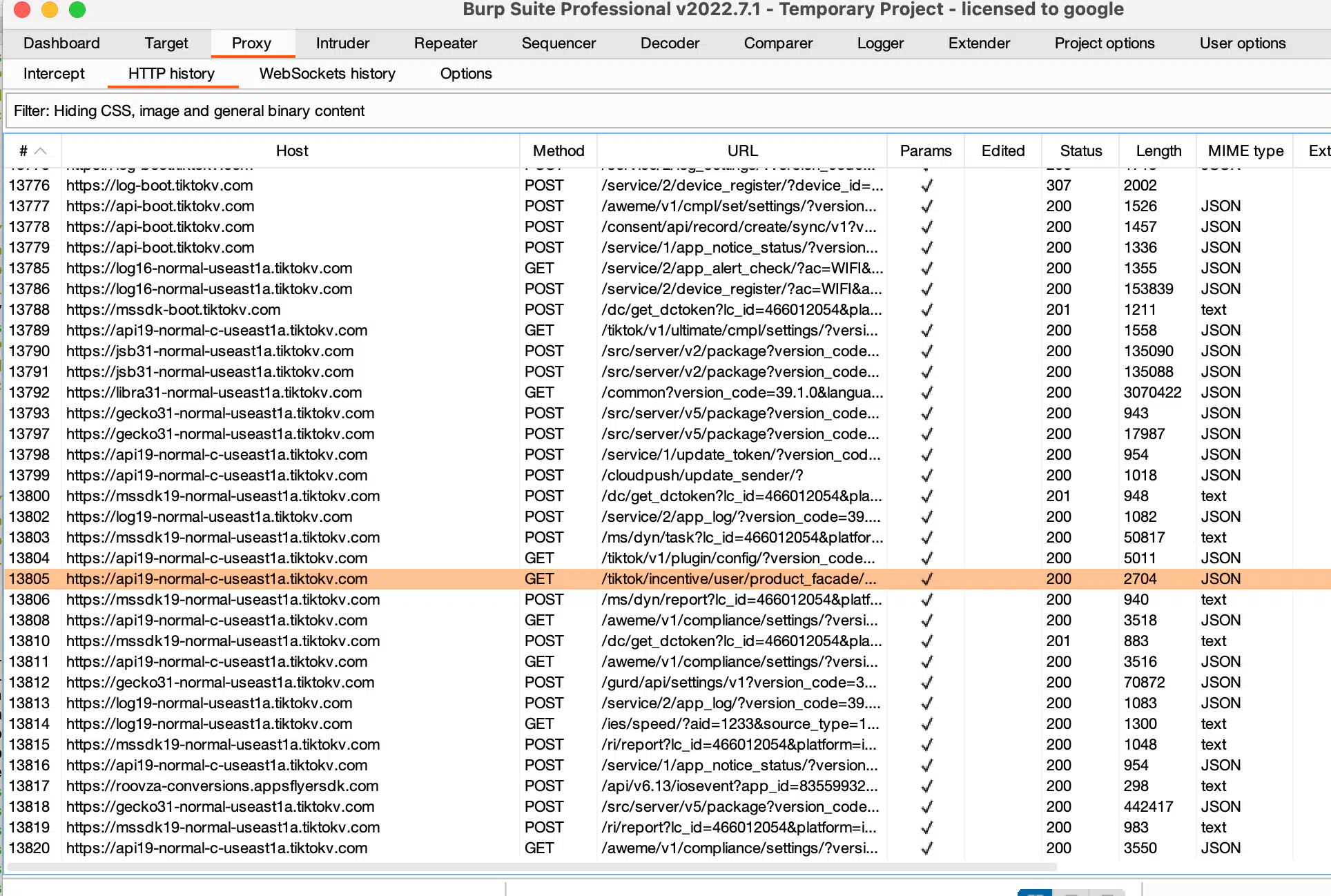Click the green window zoom button
Image resolution: width=1331 pixels, height=896 pixels.
[77, 10]
